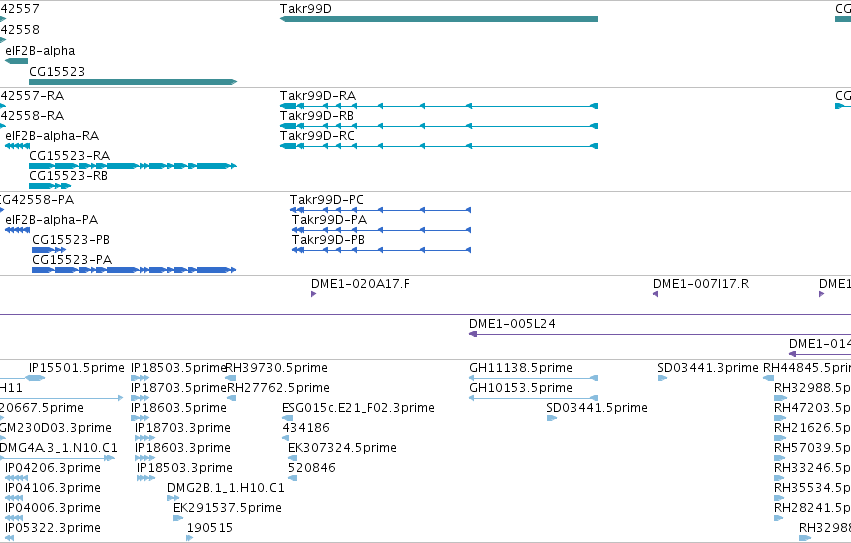Viewport: 851px width, 543px height.
Task: Click the eIF2B-alpha gene label
Action: (x=40, y=51)
